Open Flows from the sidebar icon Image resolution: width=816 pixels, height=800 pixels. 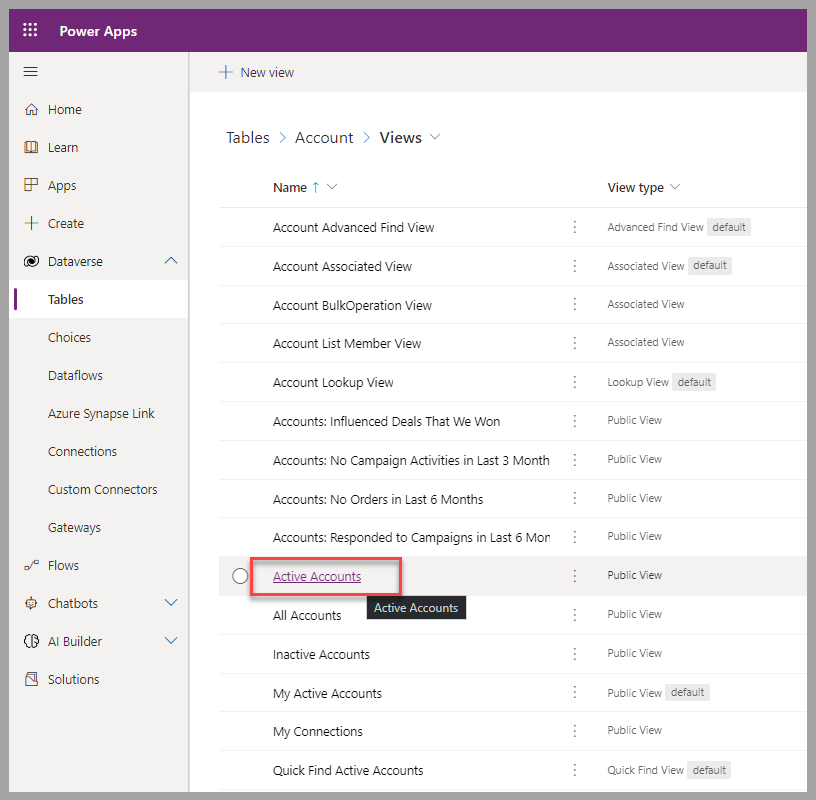click(x=30, y=565)
